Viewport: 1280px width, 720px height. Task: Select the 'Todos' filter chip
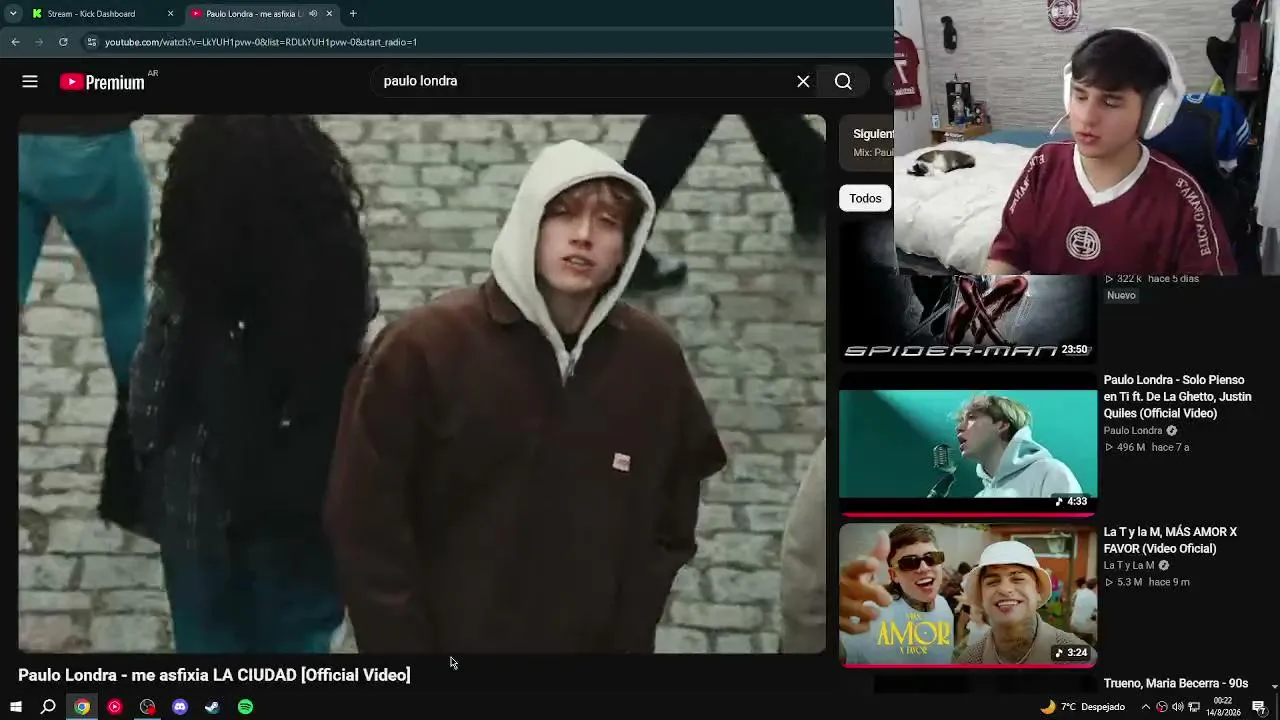pos(865,198)
